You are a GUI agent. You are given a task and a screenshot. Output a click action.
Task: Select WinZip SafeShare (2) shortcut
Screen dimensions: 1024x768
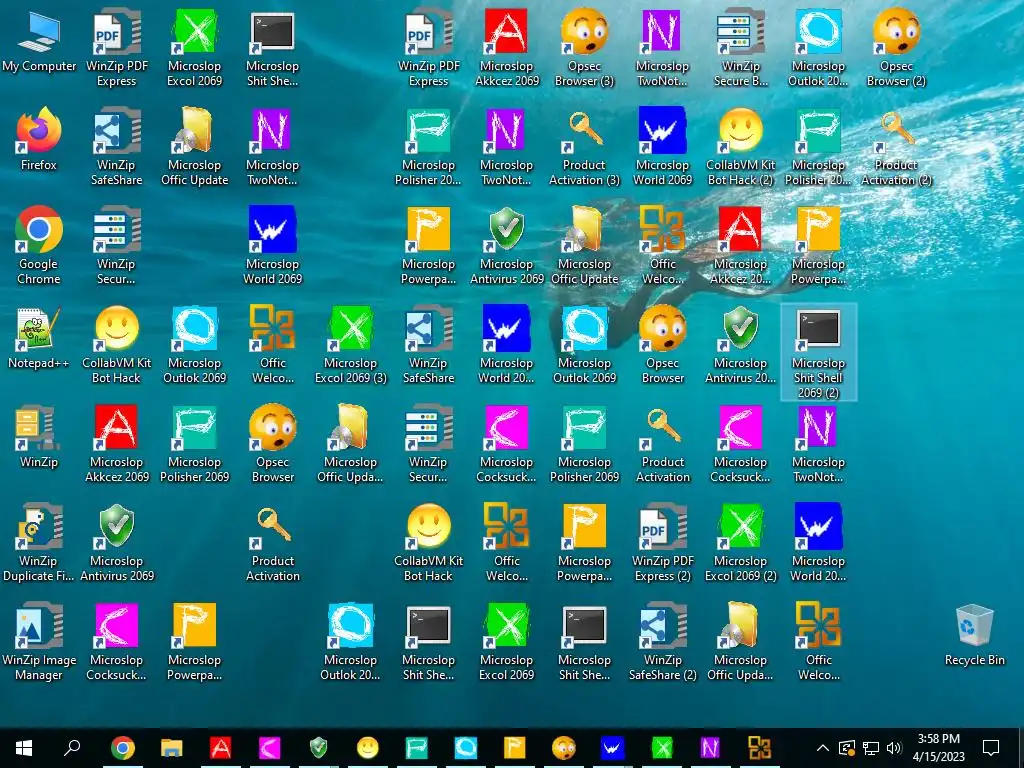[x=662, y=641]
